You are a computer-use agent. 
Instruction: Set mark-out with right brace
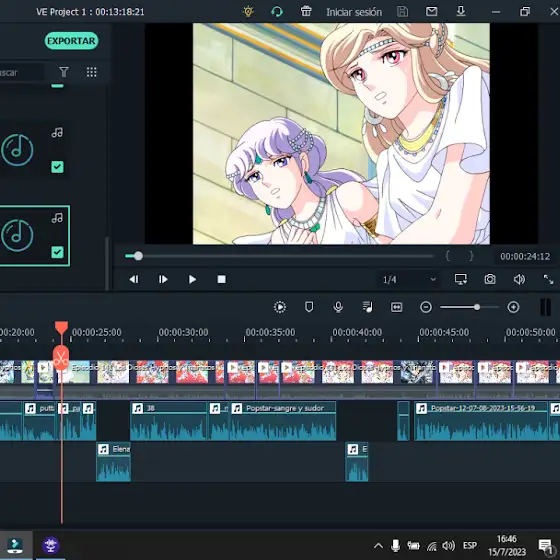point(471,256)
